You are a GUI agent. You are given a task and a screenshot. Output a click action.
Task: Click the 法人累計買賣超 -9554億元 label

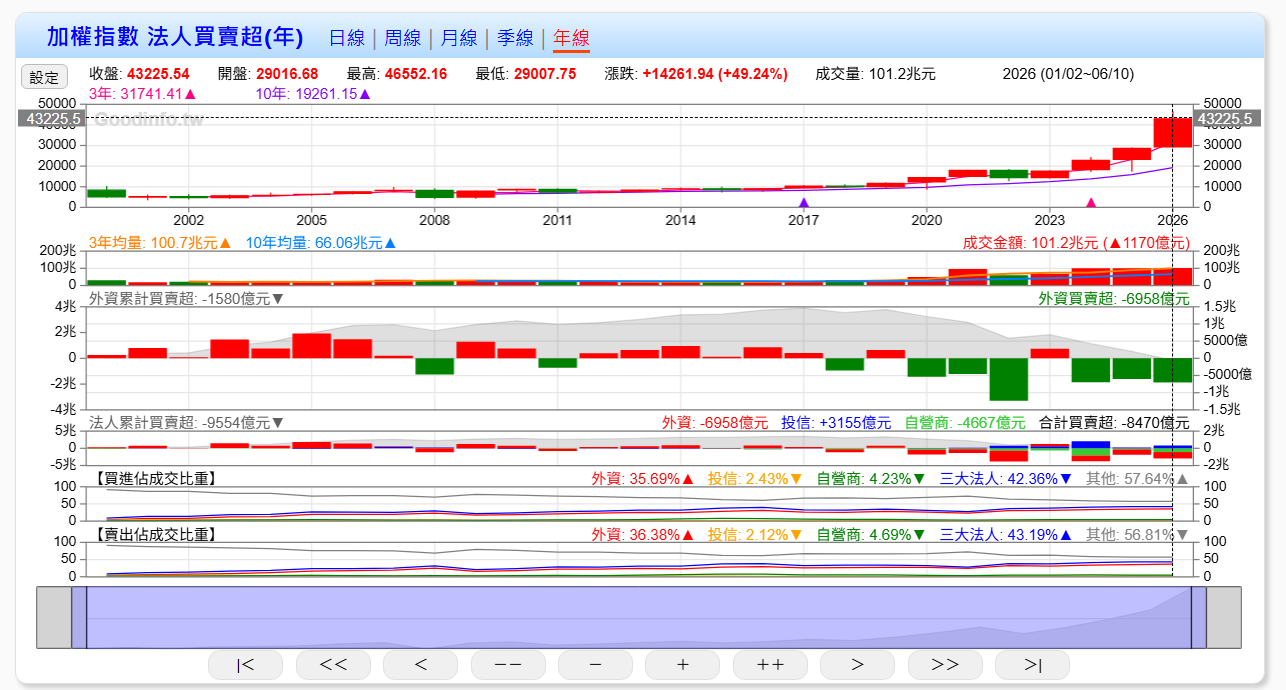[x=187, y=423]
